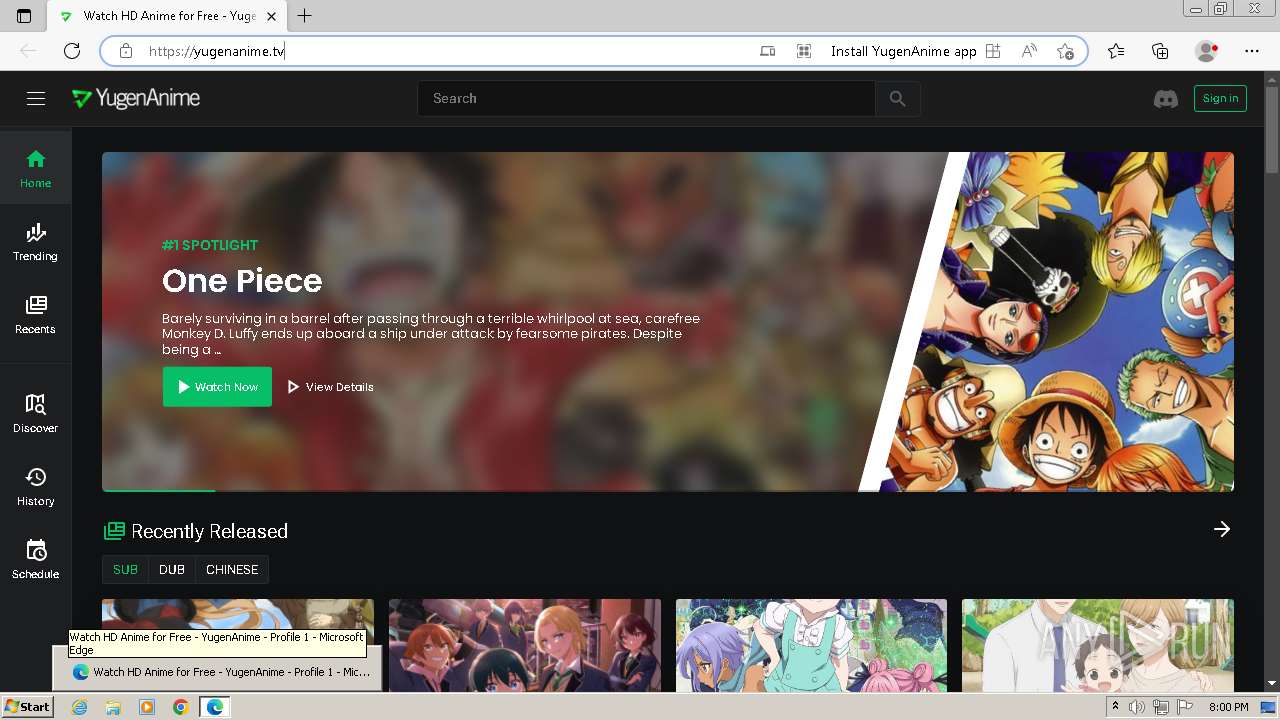Open a new browser tab
Image resolution: width=1280 pixels, height=720 pixels.
(305, 15)
